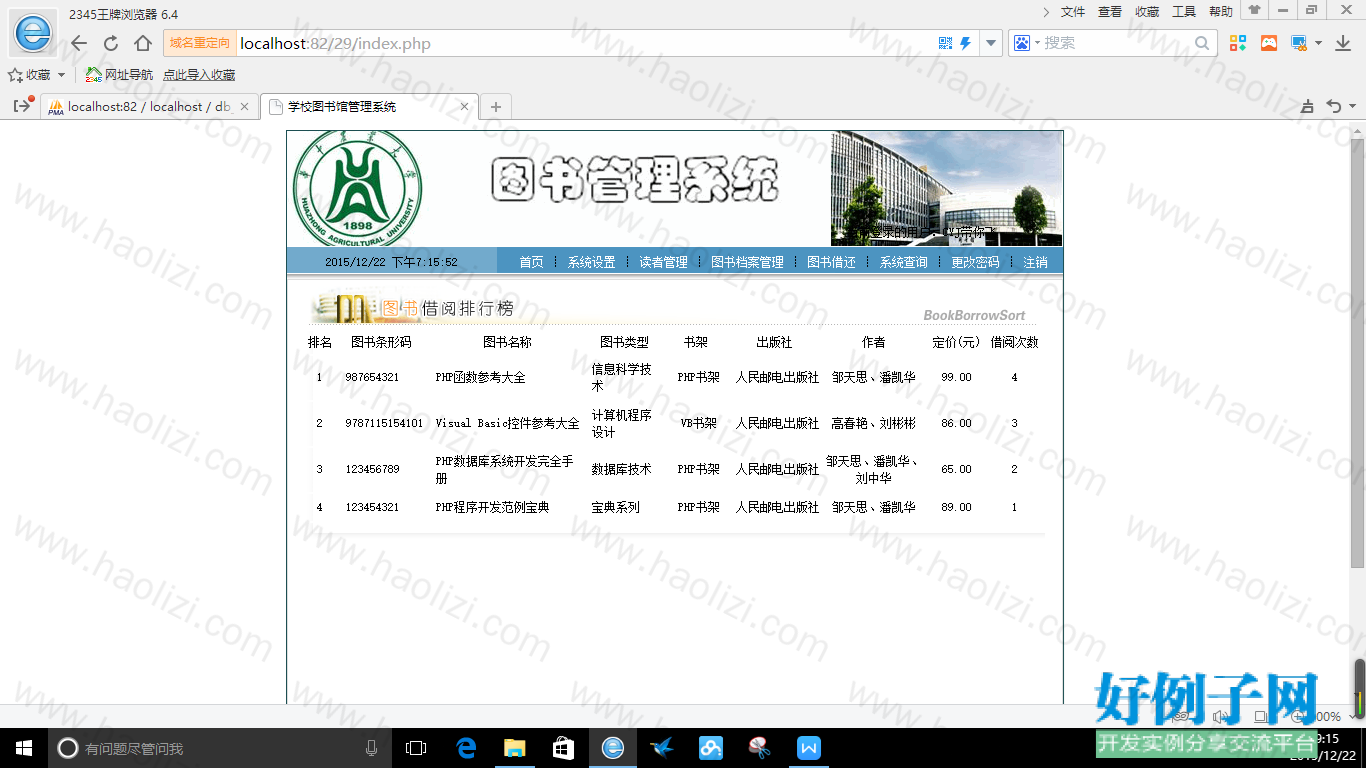Viewport: 1366px width, 768px height.
Task: Click the search magnifier icon
Action: (1202, 43)
